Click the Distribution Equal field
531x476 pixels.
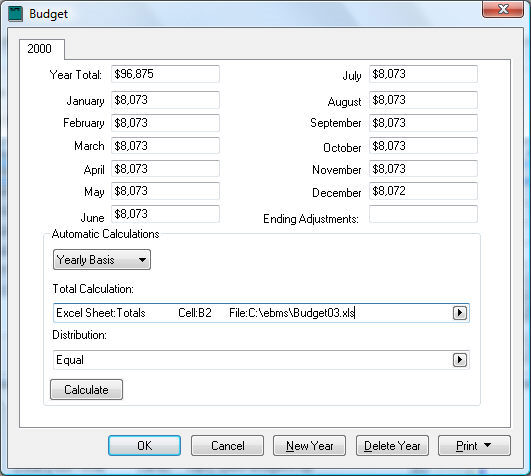pos(252,360)
